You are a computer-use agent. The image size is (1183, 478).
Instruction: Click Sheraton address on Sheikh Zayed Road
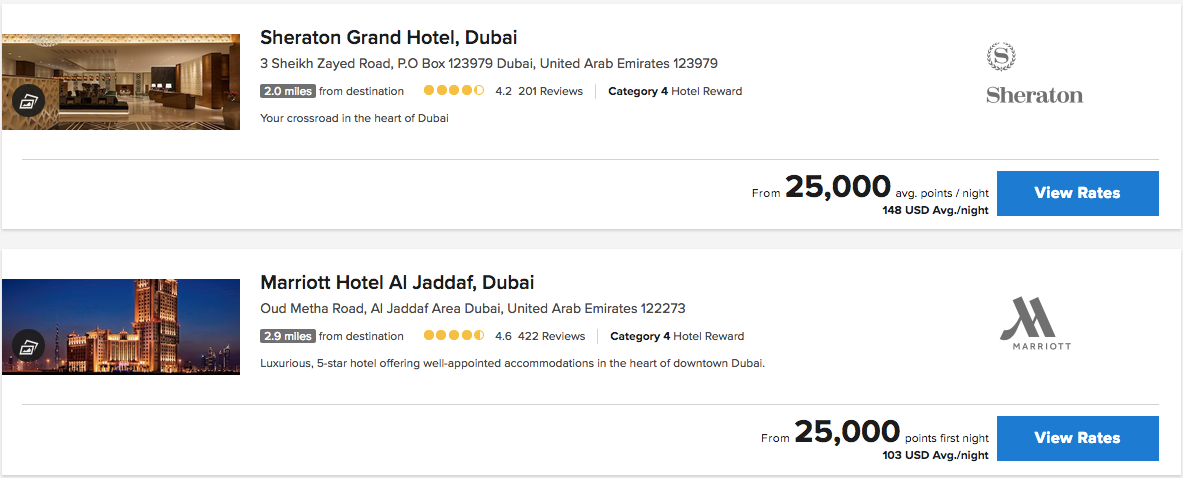click(x=488, y=64)
